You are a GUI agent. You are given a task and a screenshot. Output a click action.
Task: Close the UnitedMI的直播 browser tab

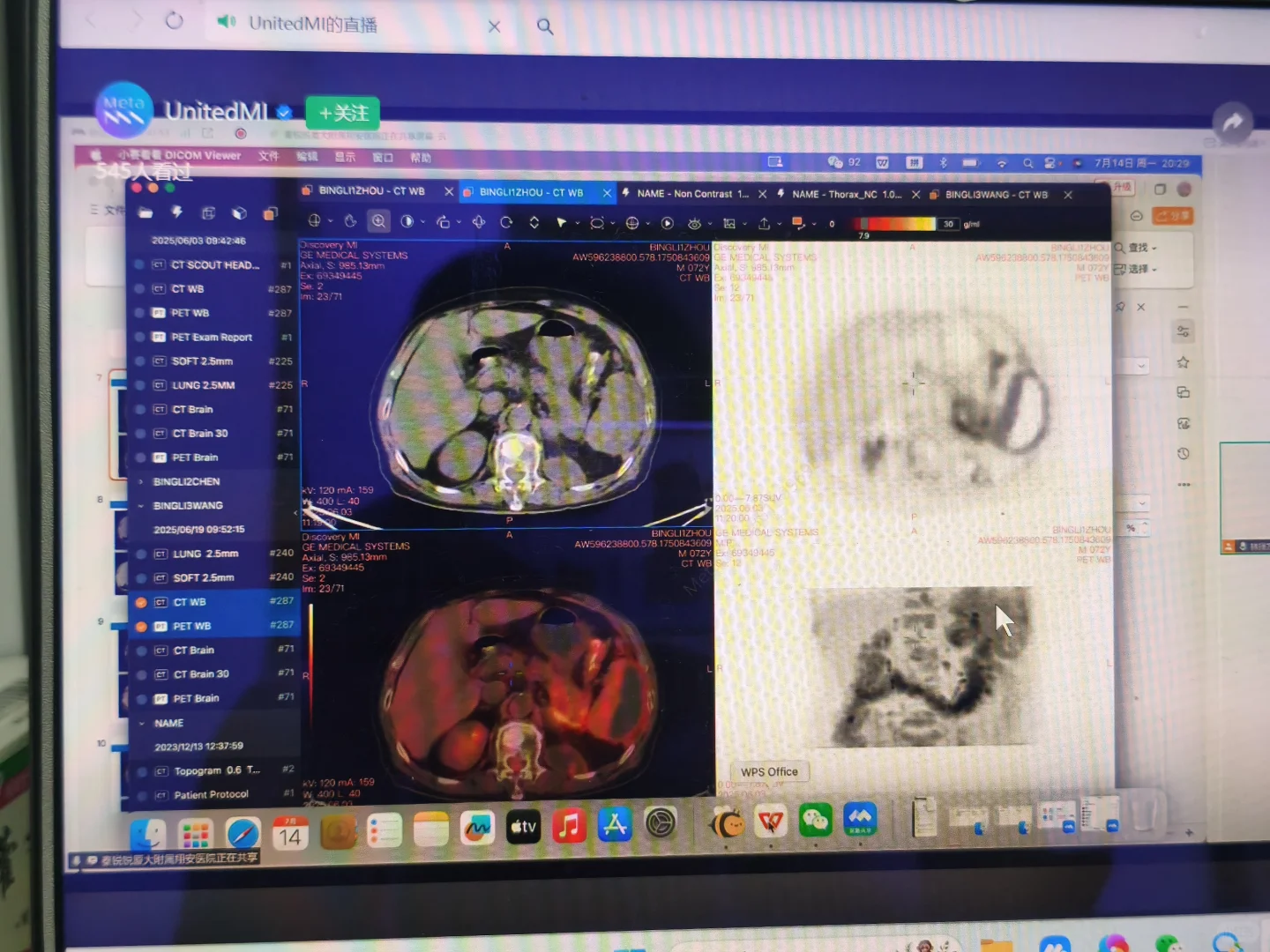[x=494, y=26]
